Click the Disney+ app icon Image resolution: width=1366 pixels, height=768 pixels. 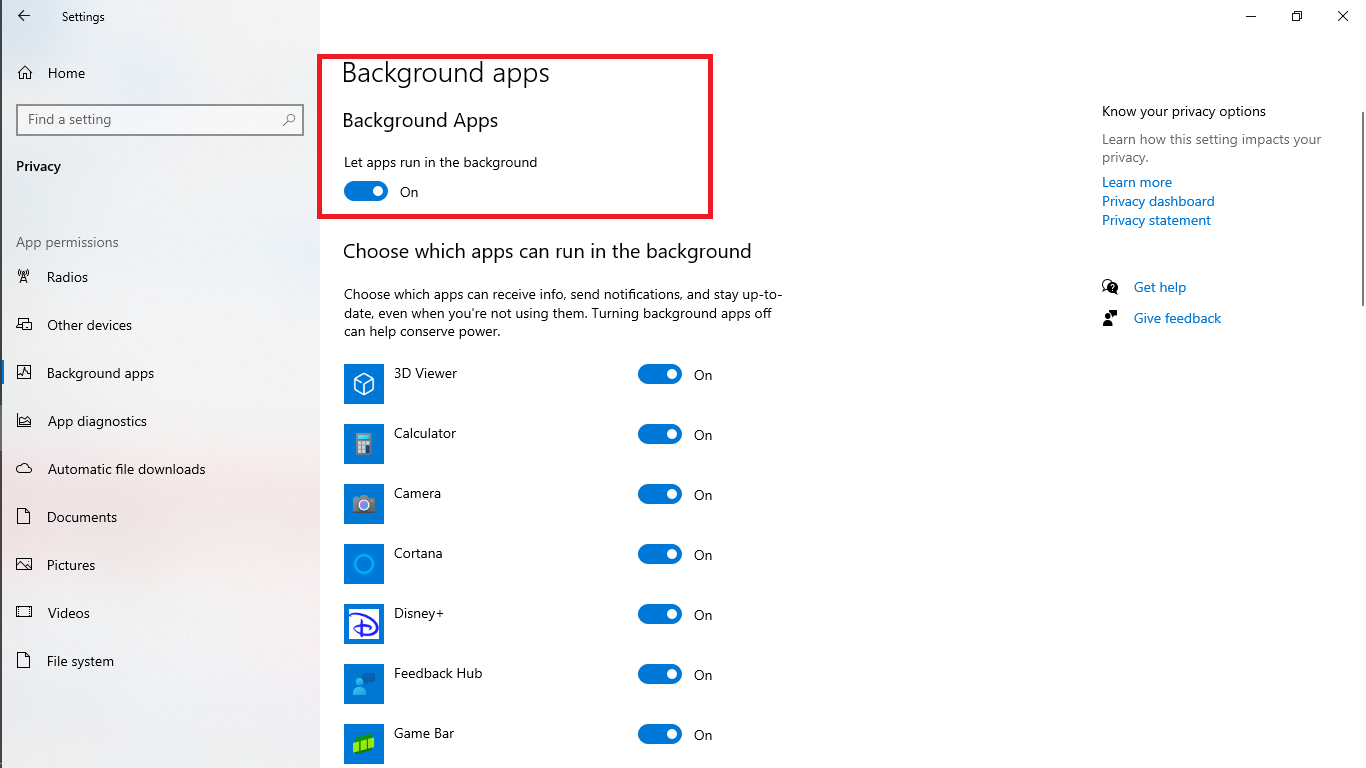pyautogui.click(x=364, y=624)
